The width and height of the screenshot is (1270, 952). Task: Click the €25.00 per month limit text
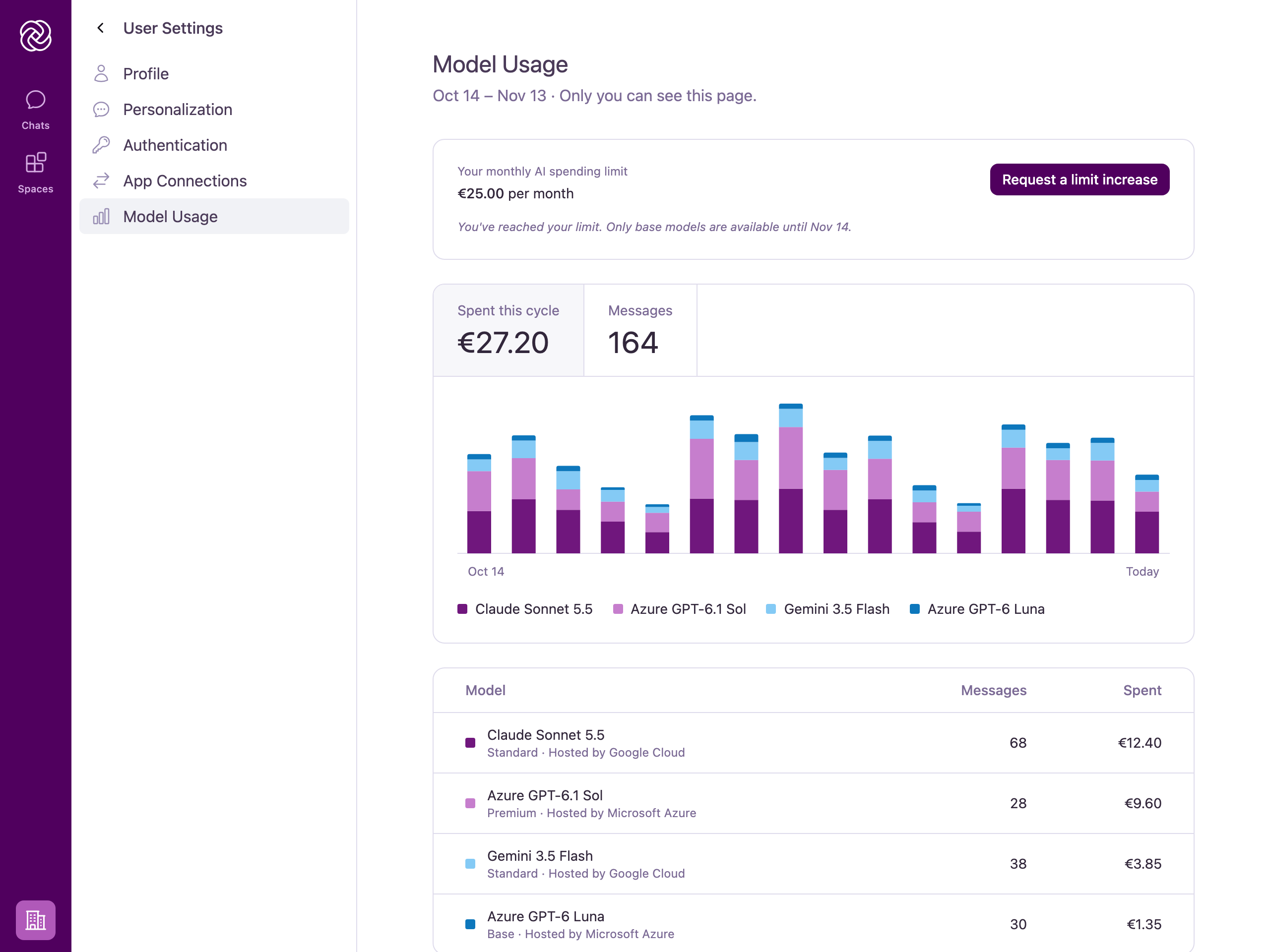coord(515,193)
